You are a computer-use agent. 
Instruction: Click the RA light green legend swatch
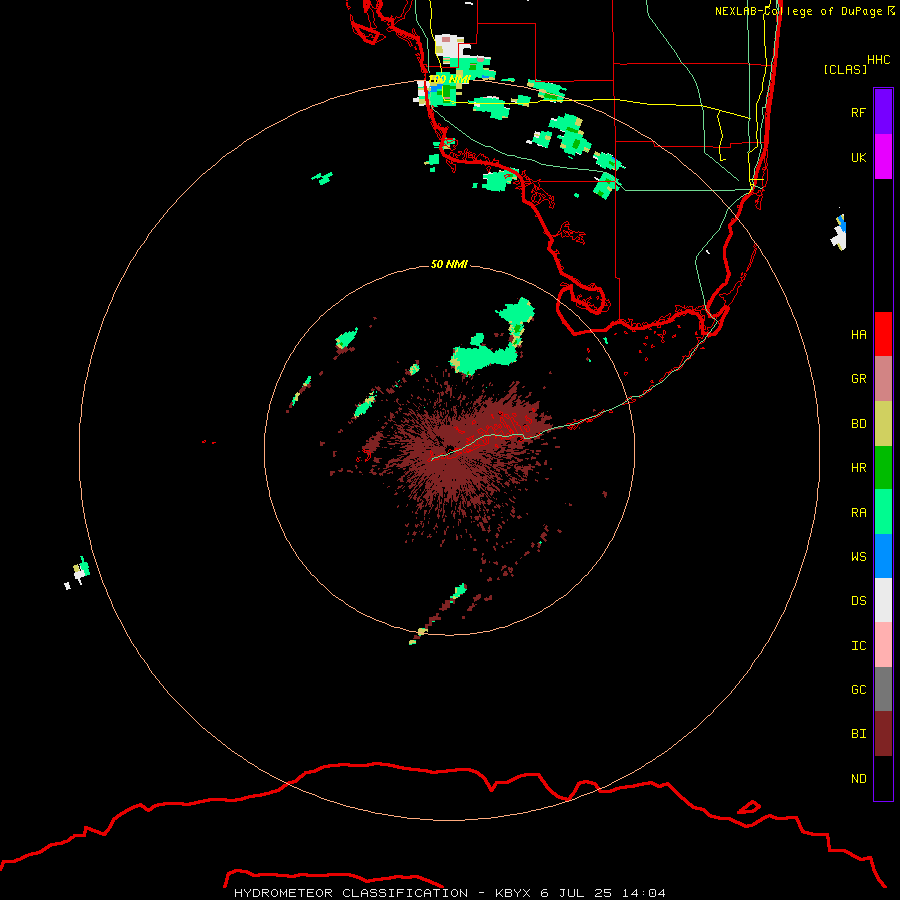click(x=883, y=512)
